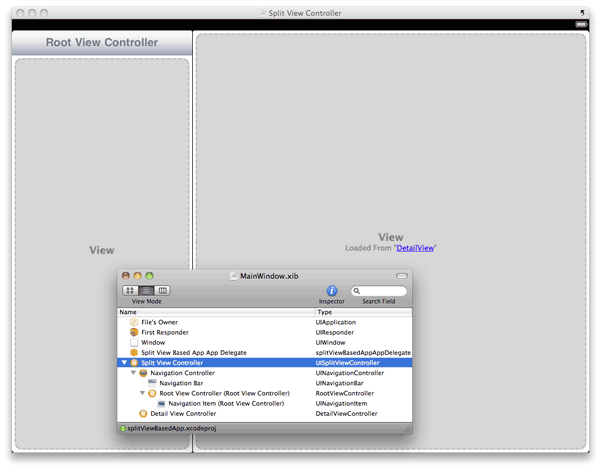Collapse the Navigation Controller disclosure triangle

point(132,373)
